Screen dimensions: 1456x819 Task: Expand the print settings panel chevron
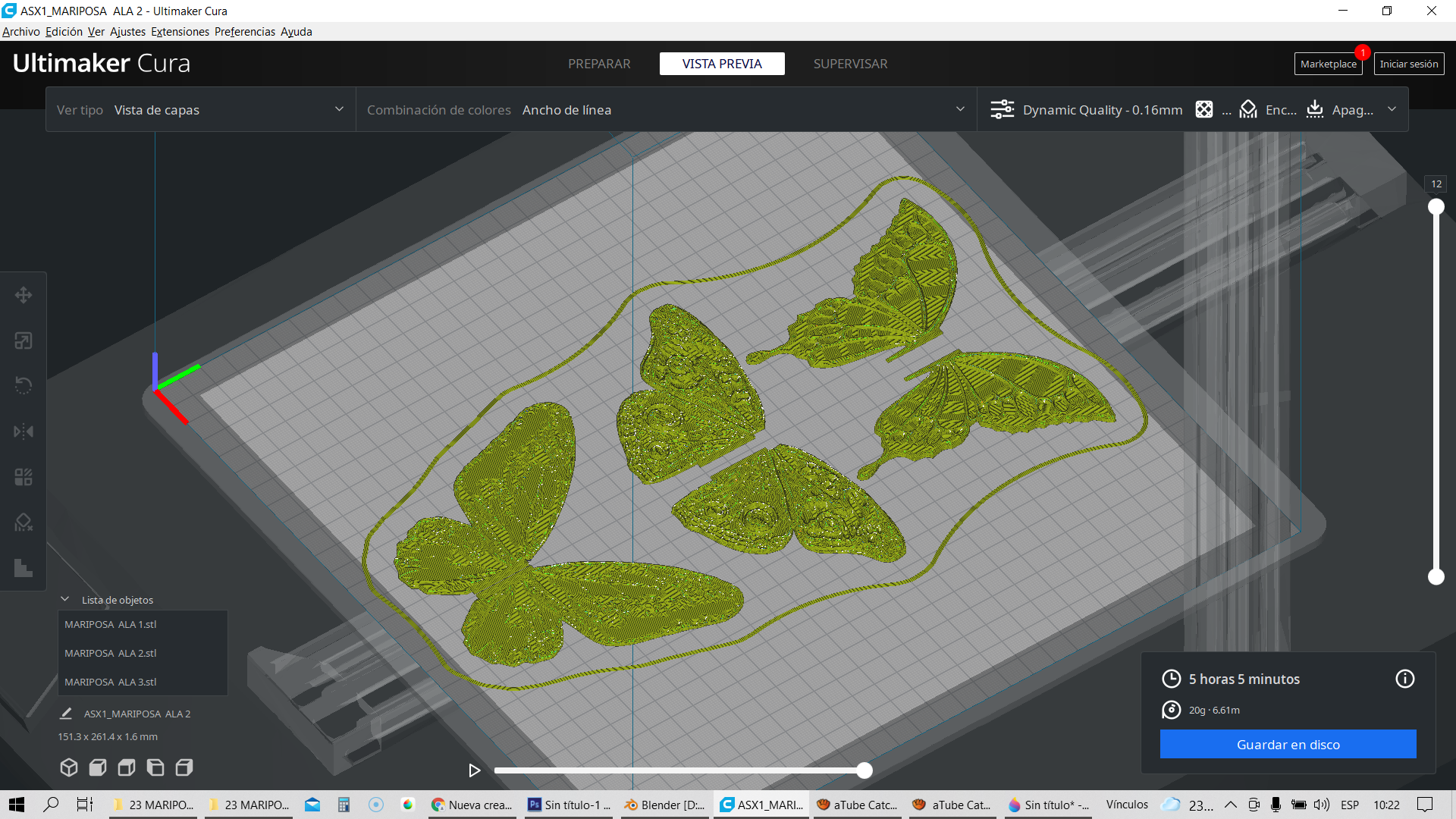pyautogui.click(x=1392, y=110)
